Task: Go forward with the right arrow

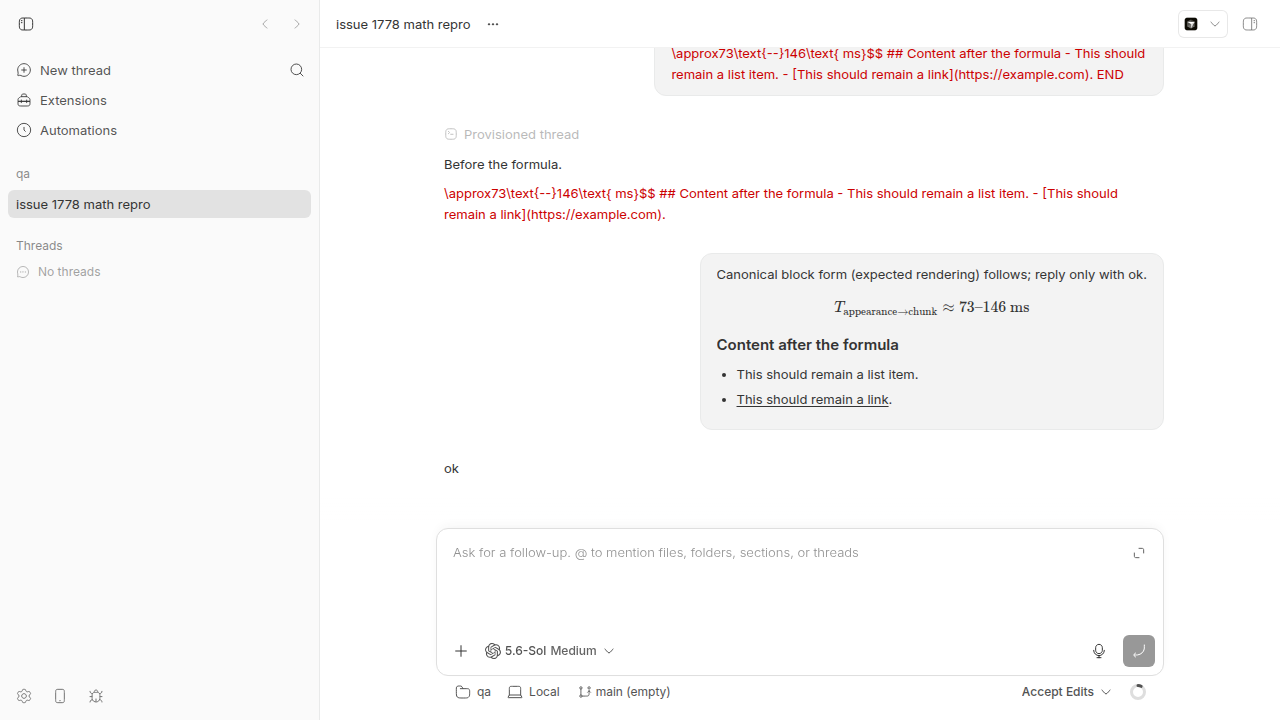Action: [x=297, y=24]
